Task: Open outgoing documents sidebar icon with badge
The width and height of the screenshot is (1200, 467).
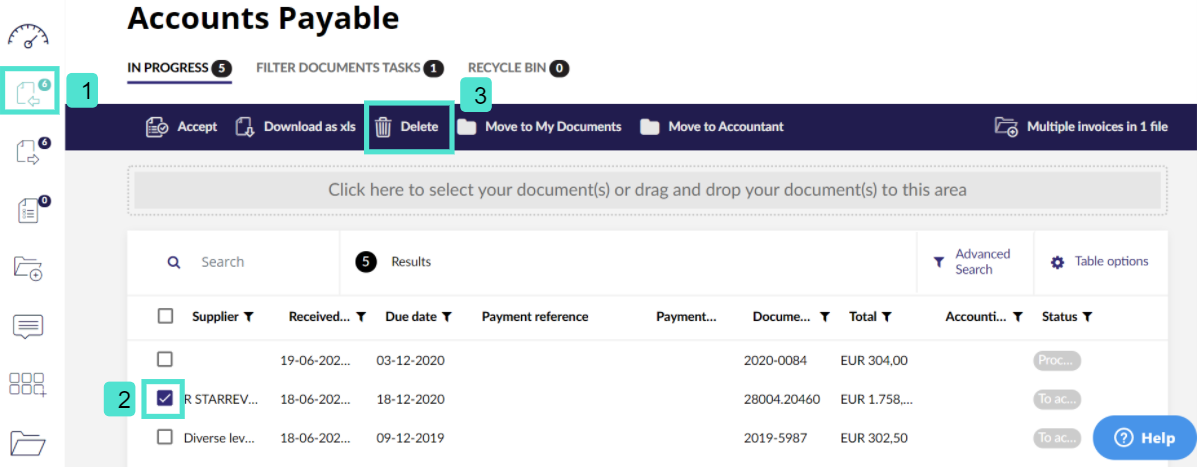Action: [x=31, y=151]
